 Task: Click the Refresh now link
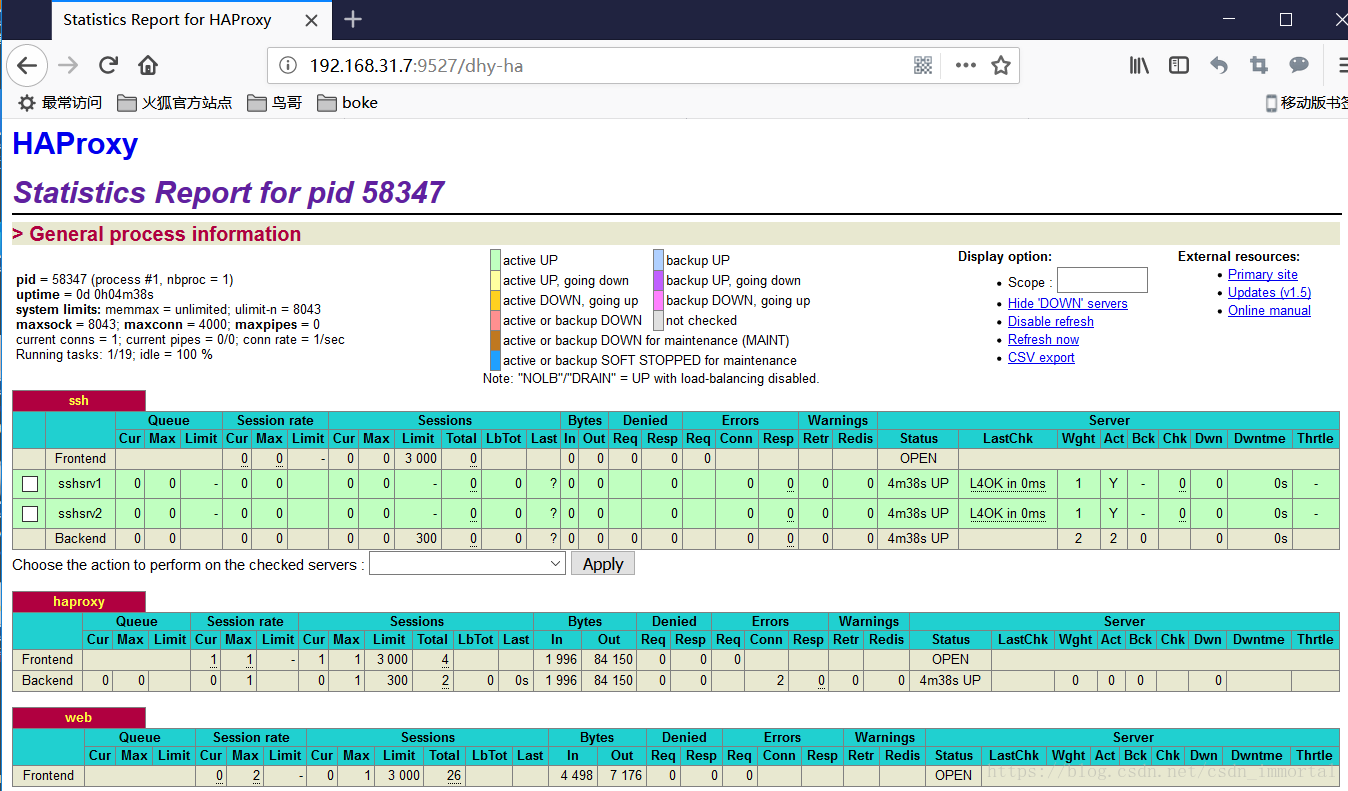pos(1043,340)
